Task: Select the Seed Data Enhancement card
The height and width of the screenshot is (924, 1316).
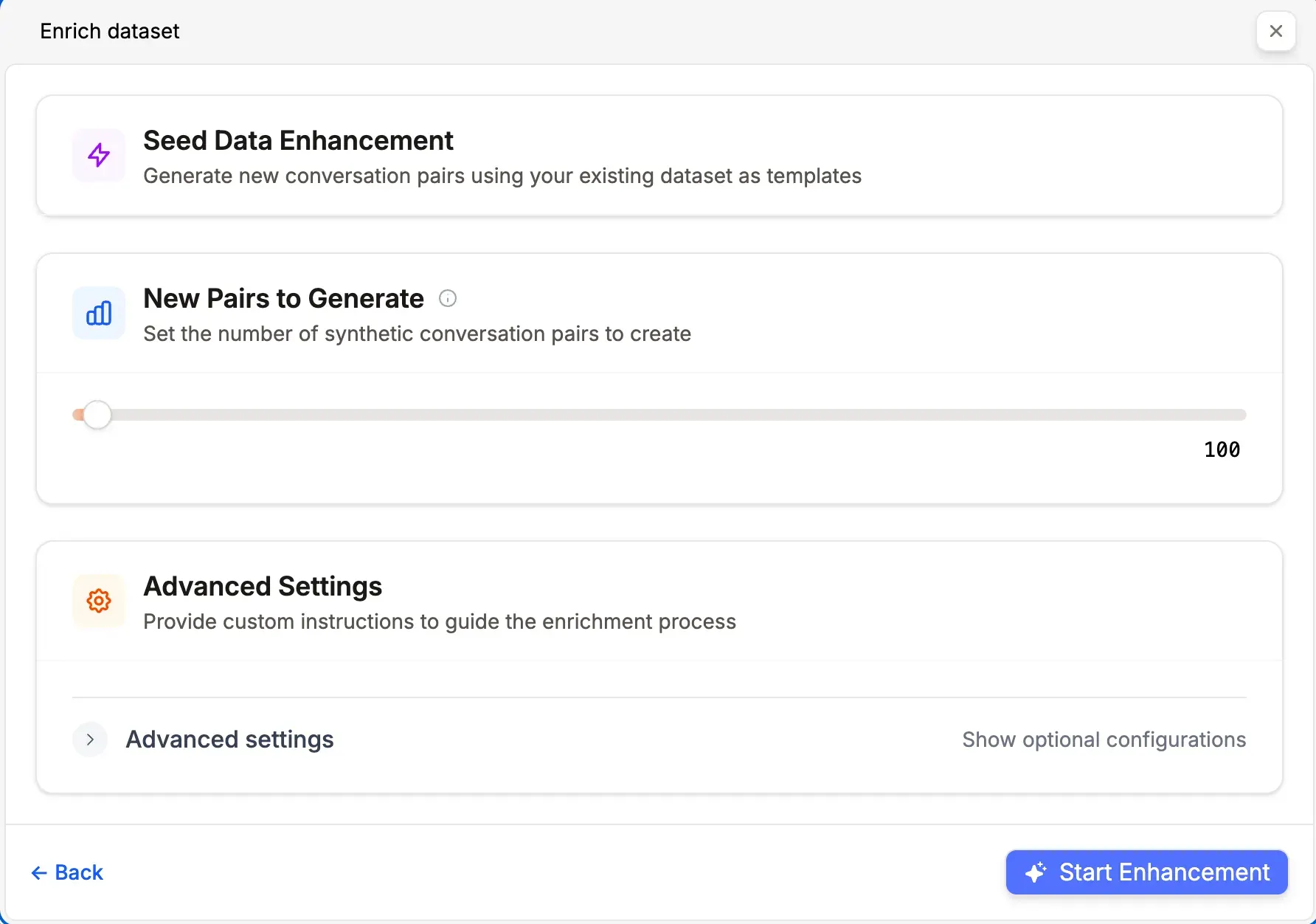Action: coord(658,155)
